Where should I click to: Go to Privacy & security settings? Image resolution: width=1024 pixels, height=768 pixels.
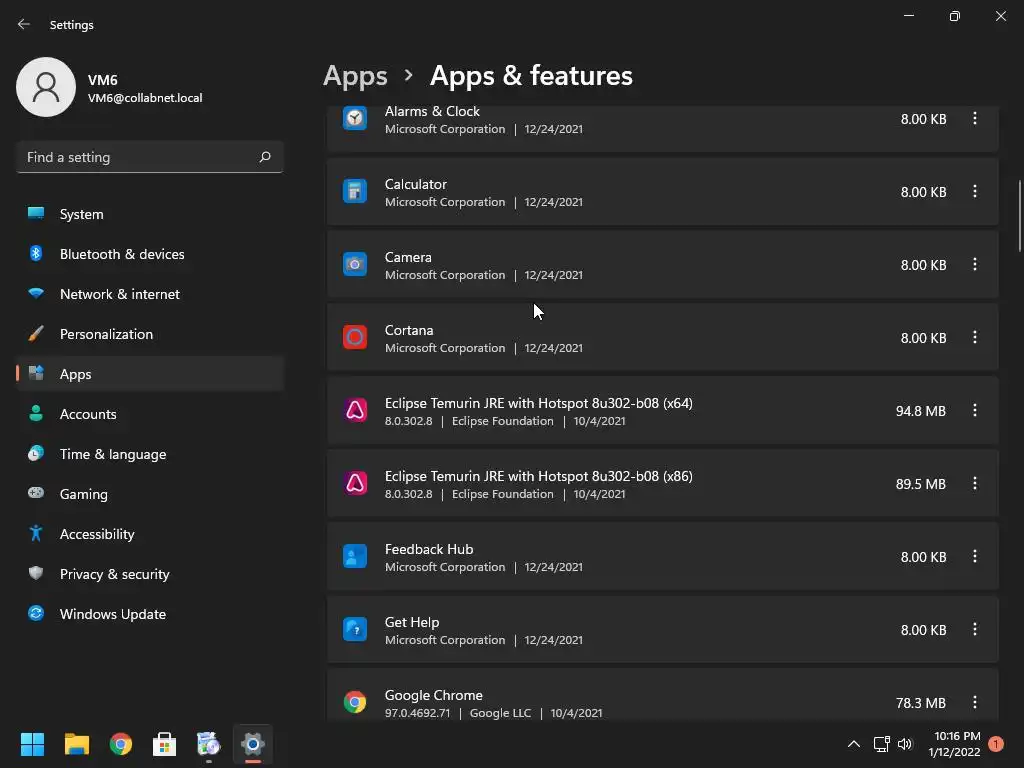coord(114,574)
